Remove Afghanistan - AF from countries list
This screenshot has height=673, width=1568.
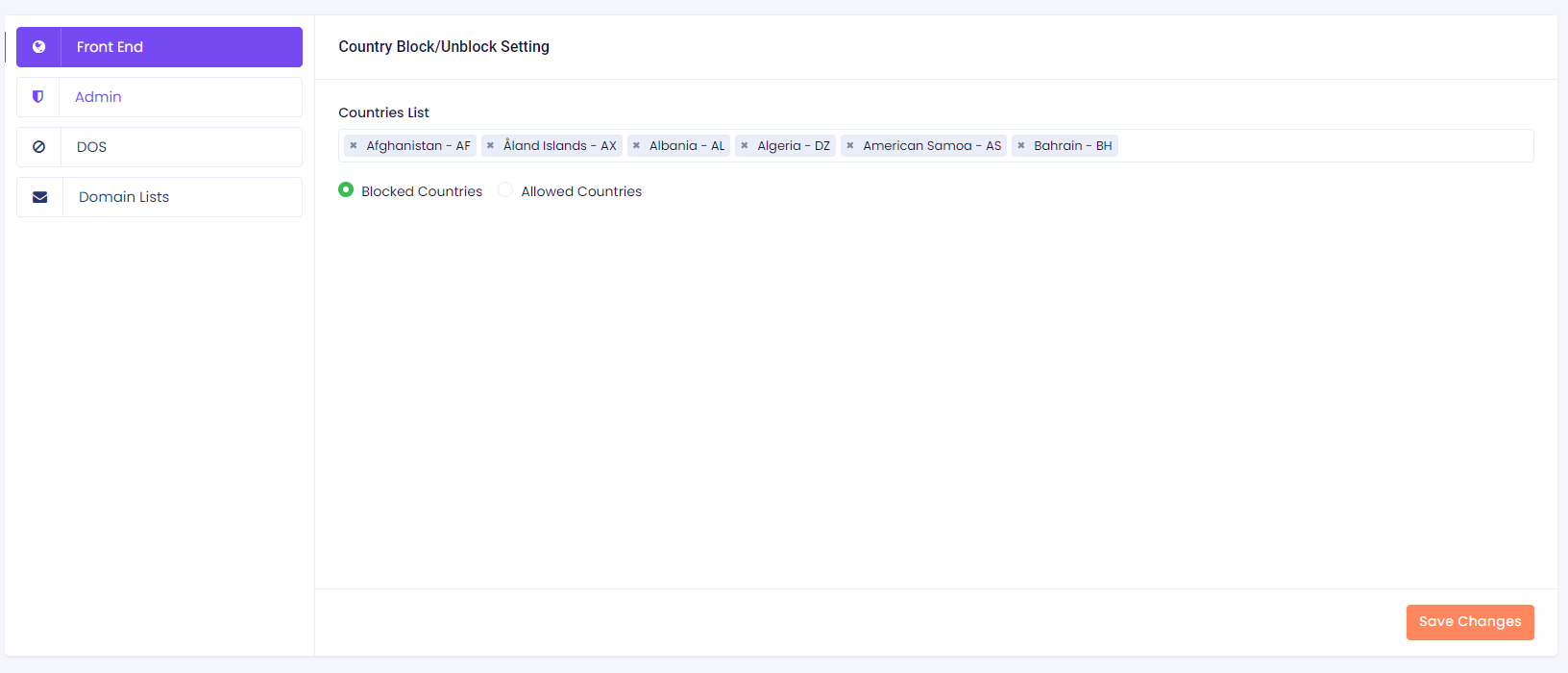354,146
